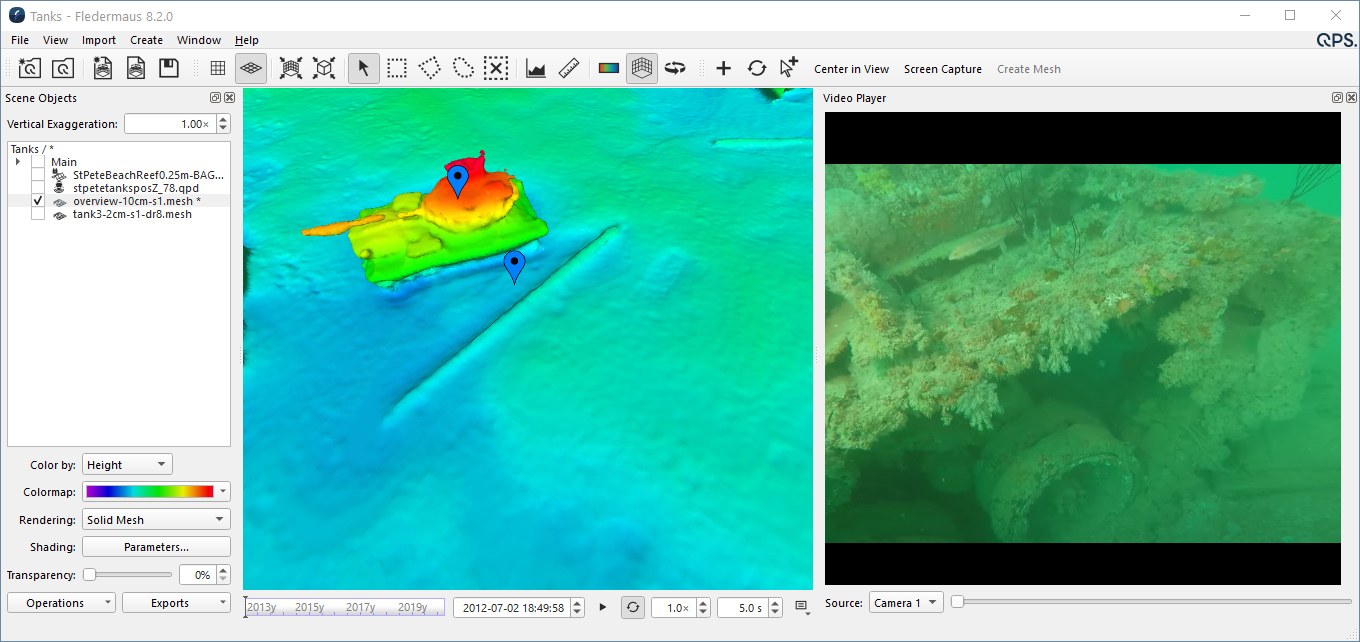Activate the freehand lasso selection tool

tap(463, 69)
